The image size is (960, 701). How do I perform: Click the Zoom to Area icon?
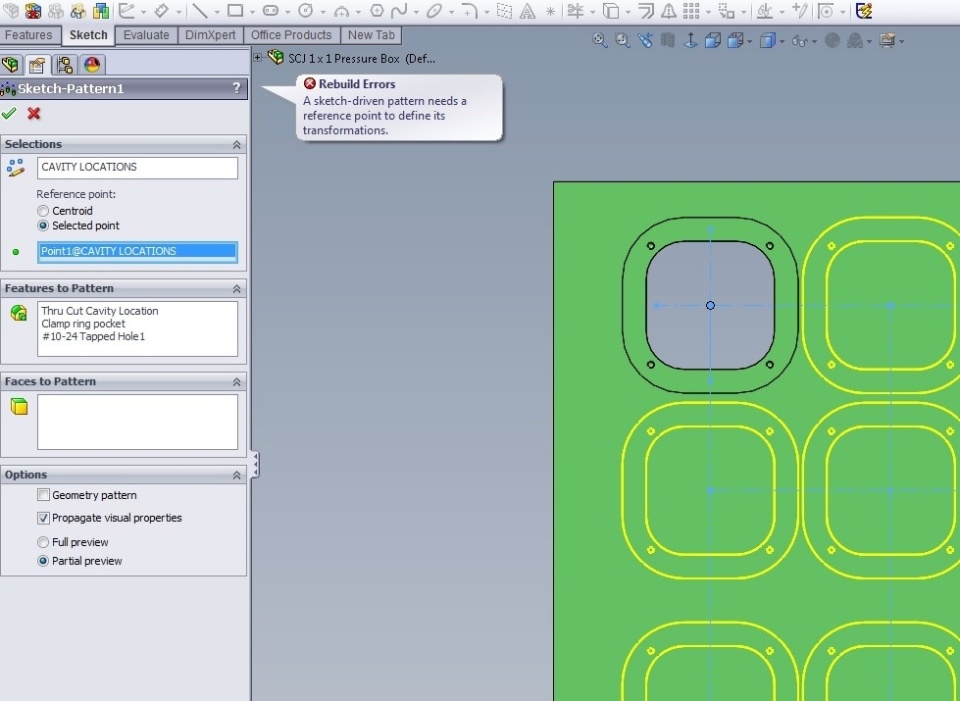(623, 40)
